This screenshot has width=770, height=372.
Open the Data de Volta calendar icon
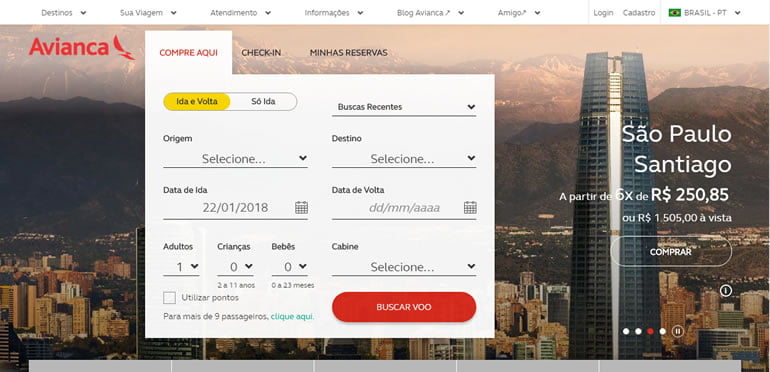(x=470, y=208)
